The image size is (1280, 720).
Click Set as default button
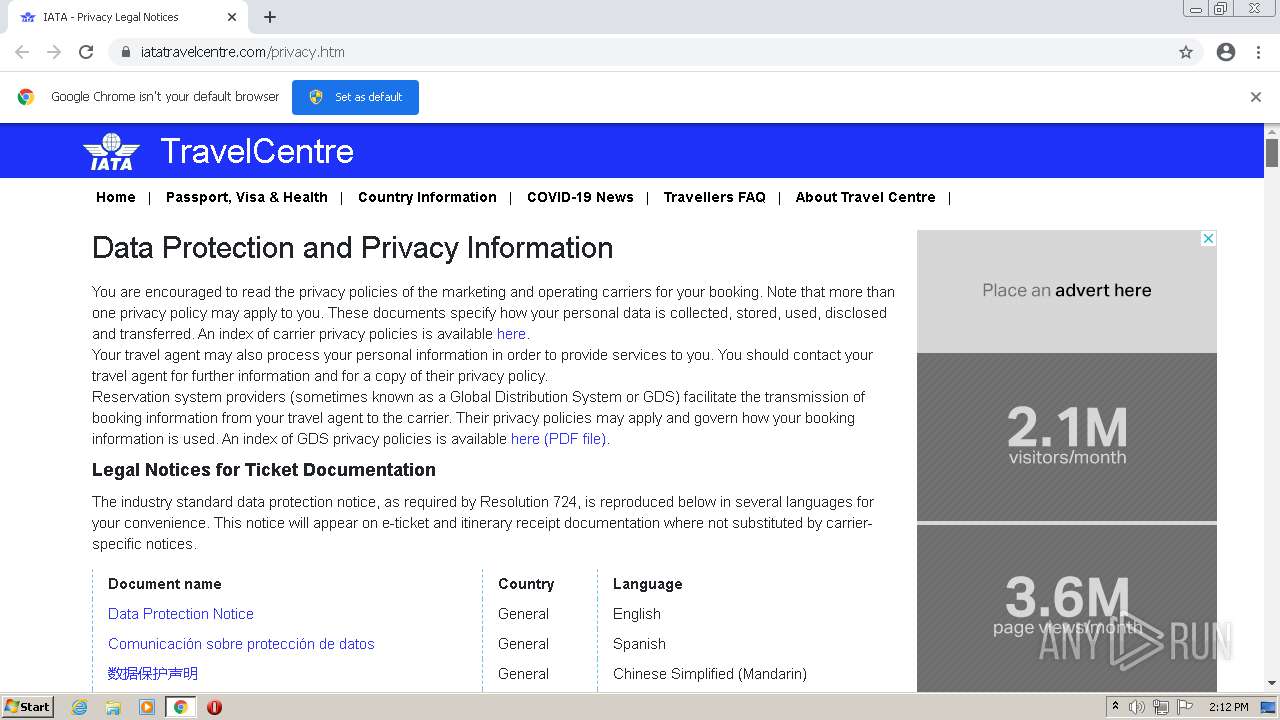(x=355, y=97)
